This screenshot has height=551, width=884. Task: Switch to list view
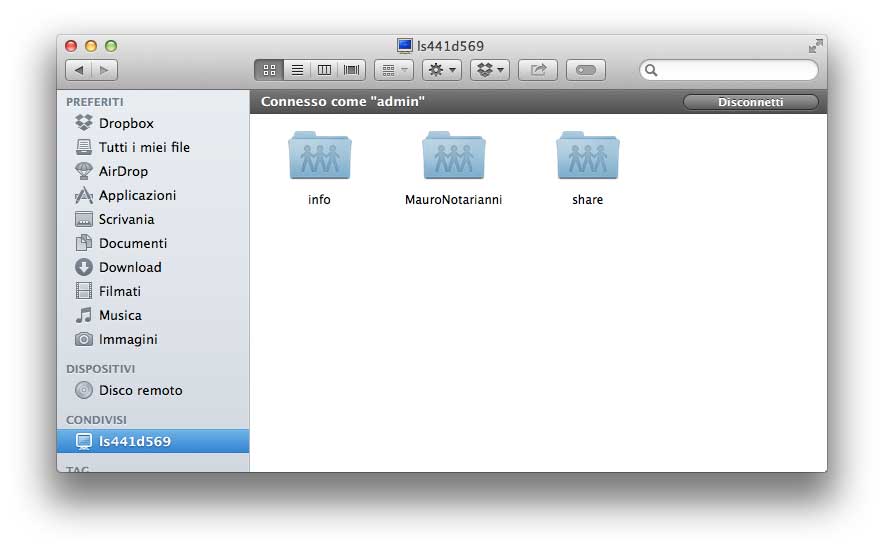(x=297, y=70)
